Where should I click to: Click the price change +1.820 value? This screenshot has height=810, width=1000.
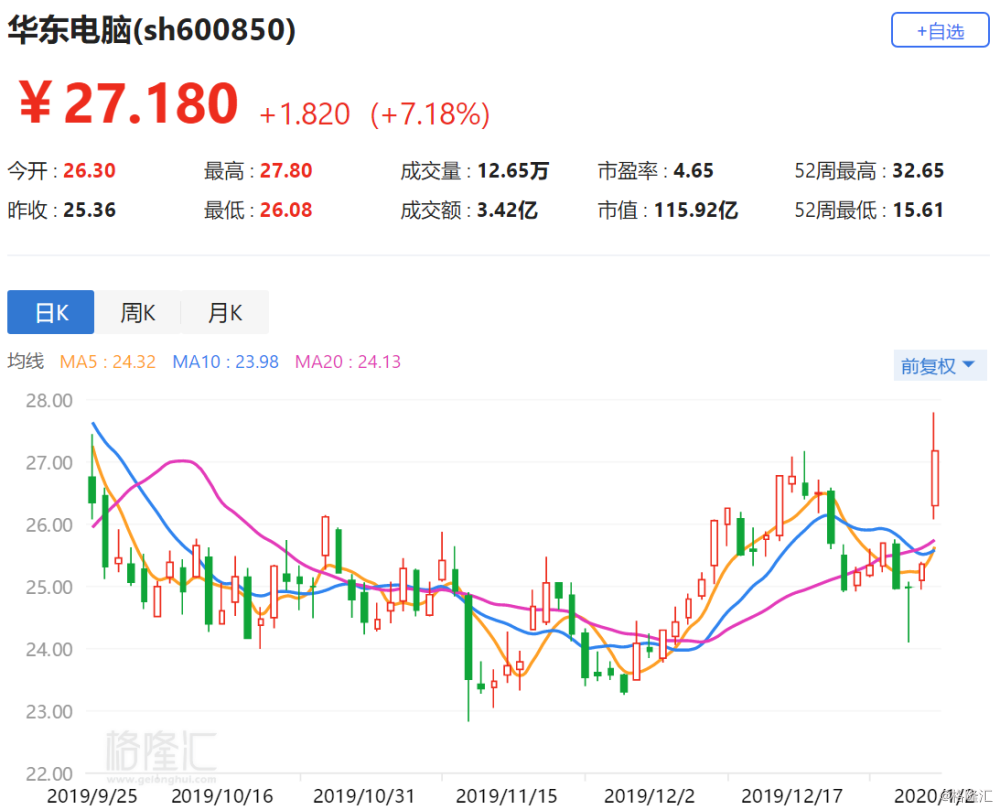click(x=305, y=115)
